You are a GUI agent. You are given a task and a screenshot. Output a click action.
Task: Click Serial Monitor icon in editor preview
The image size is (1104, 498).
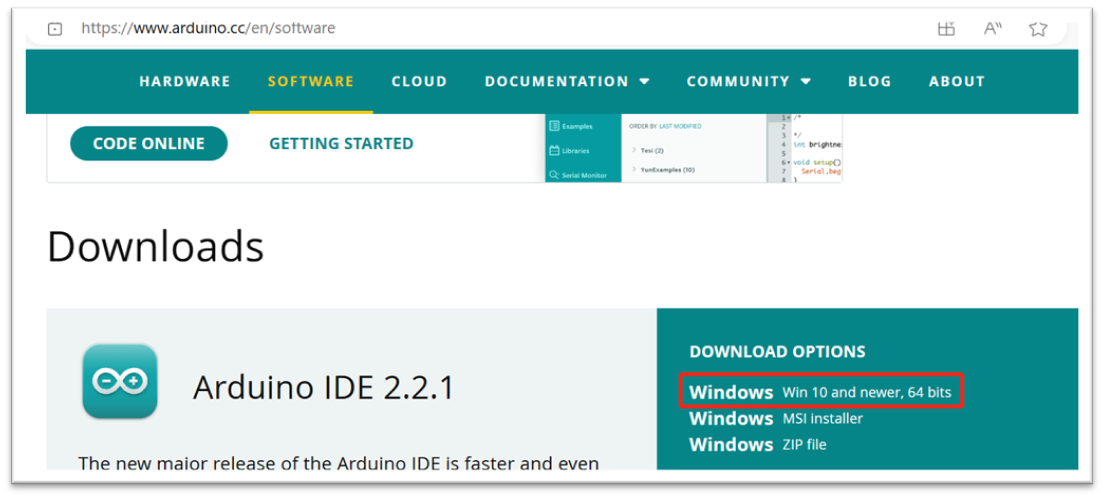[554, 175]
